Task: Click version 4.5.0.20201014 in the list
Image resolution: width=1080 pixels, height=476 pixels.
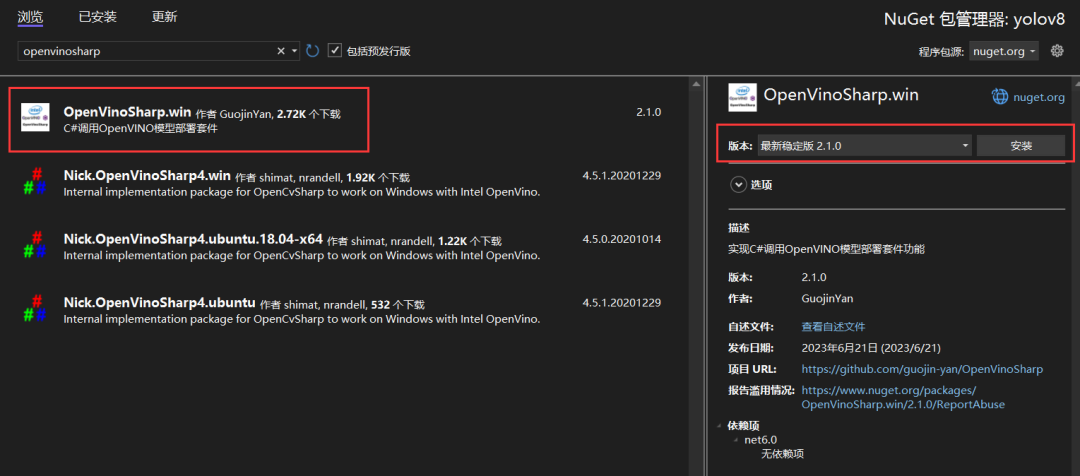Action: click(622, 239)
